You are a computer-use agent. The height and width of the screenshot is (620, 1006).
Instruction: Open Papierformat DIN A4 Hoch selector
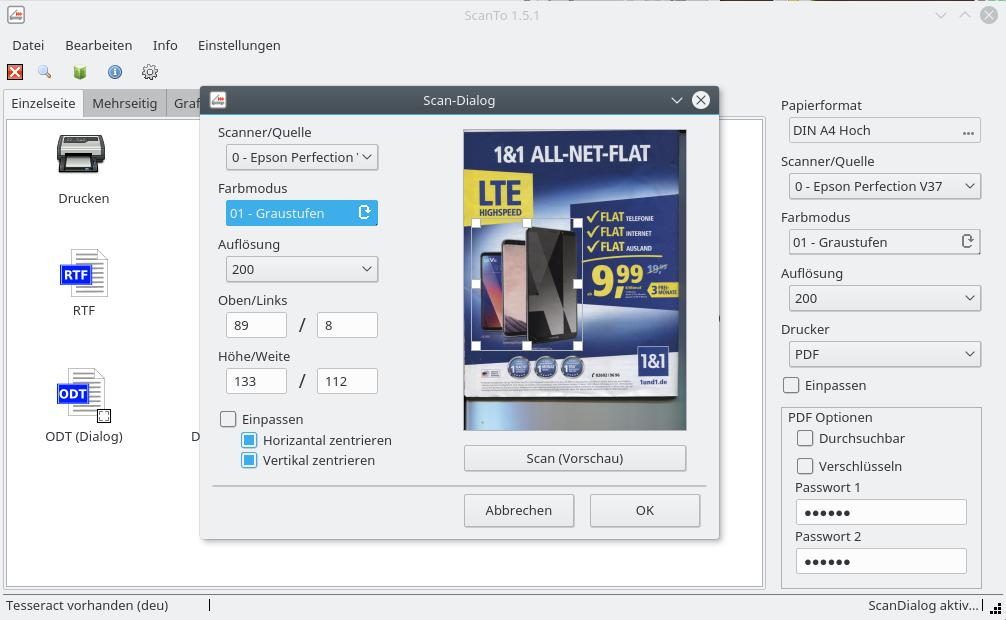tap(884, 130)
